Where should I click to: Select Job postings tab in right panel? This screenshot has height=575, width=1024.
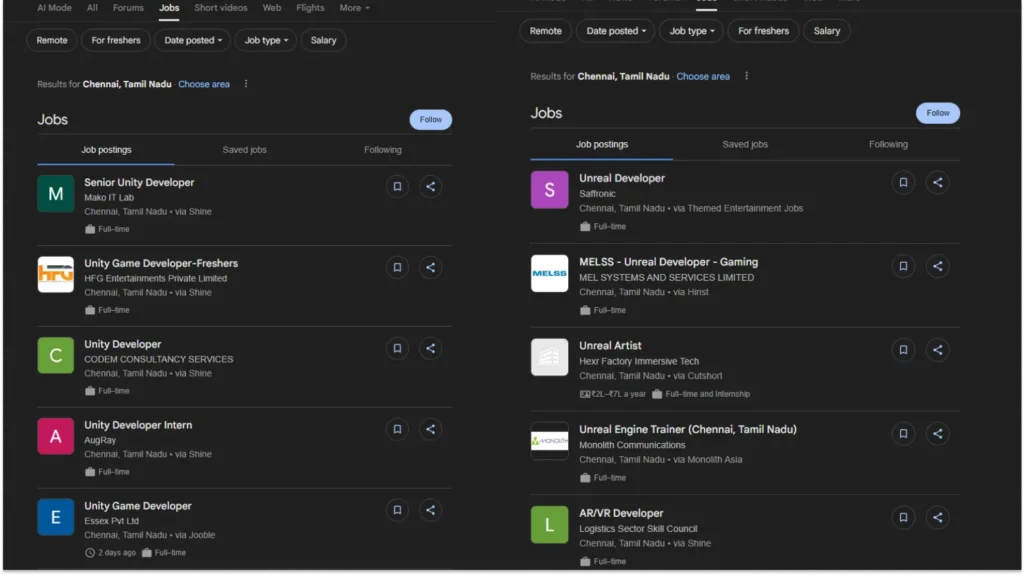[x=601, y=144]
